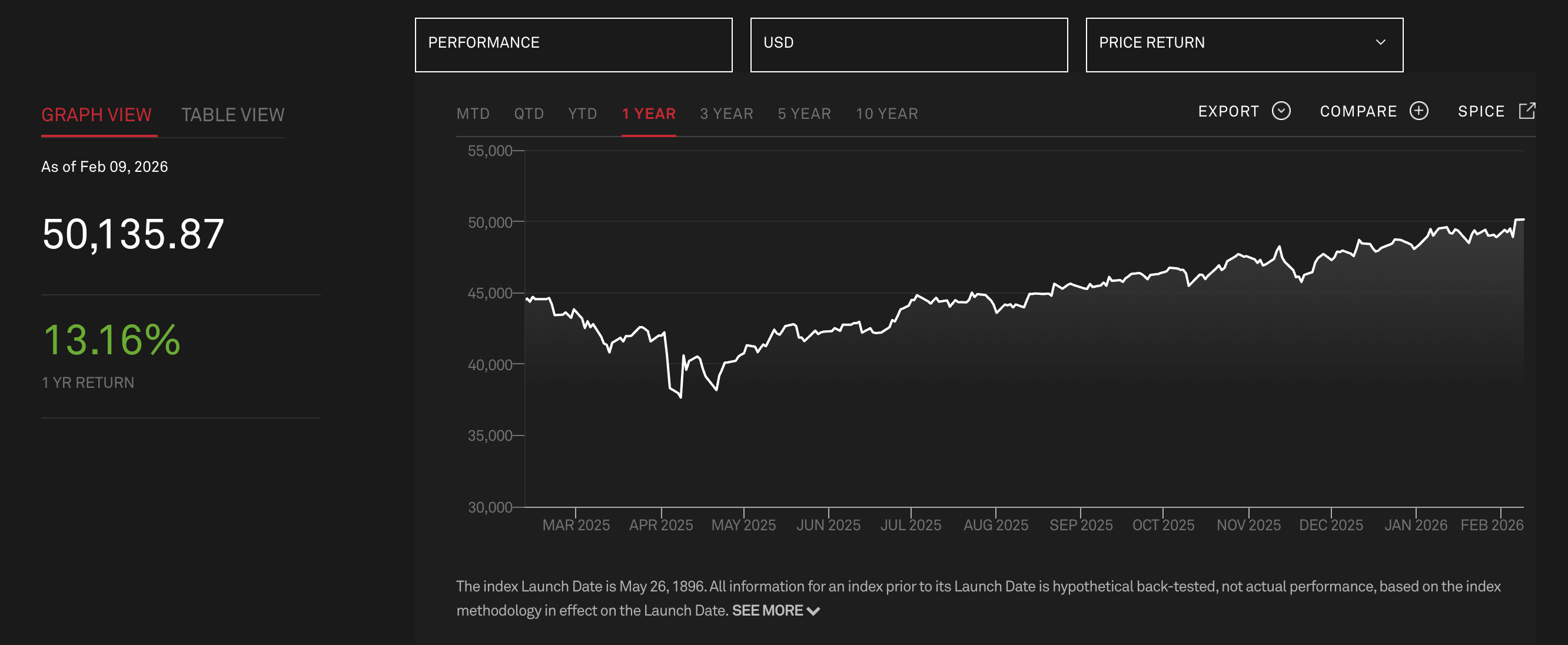Select the Graph View tab
The image size is (1568, 645).
96,114
